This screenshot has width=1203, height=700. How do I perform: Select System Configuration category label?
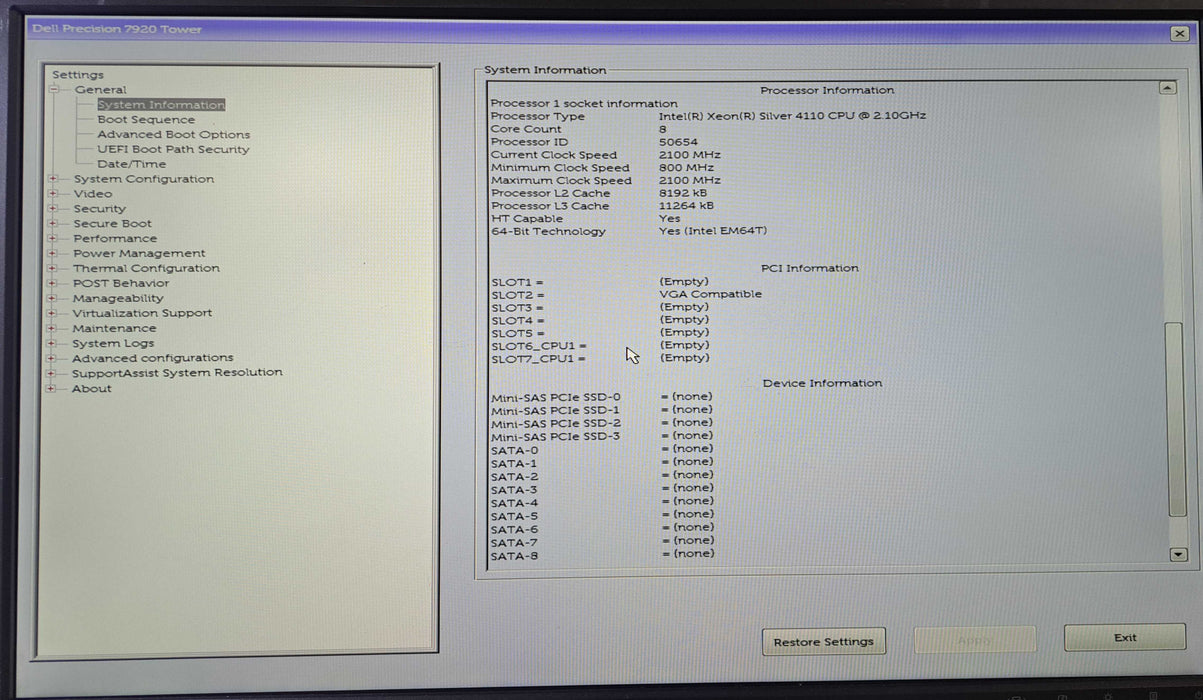pos(144,180)
